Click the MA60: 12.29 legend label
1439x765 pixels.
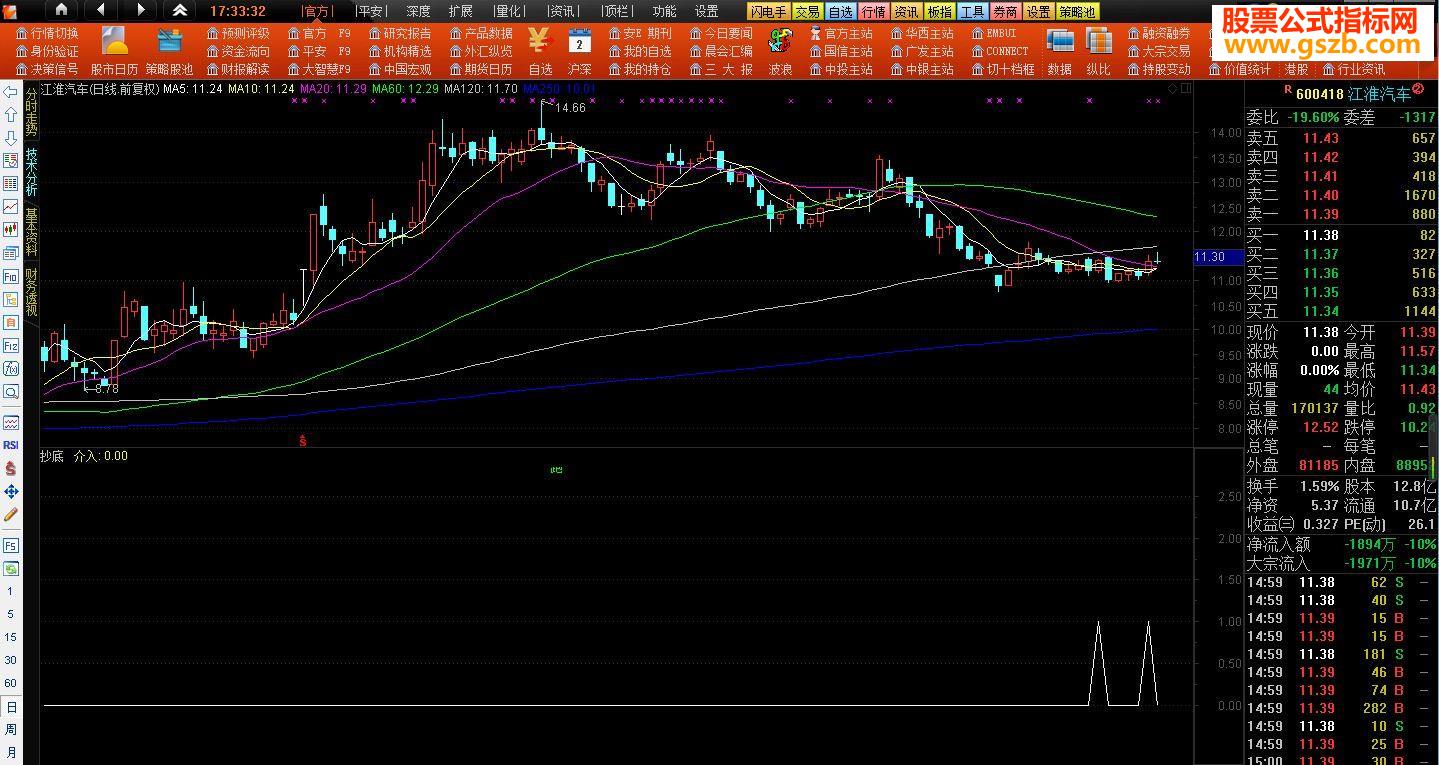point(404,89)
